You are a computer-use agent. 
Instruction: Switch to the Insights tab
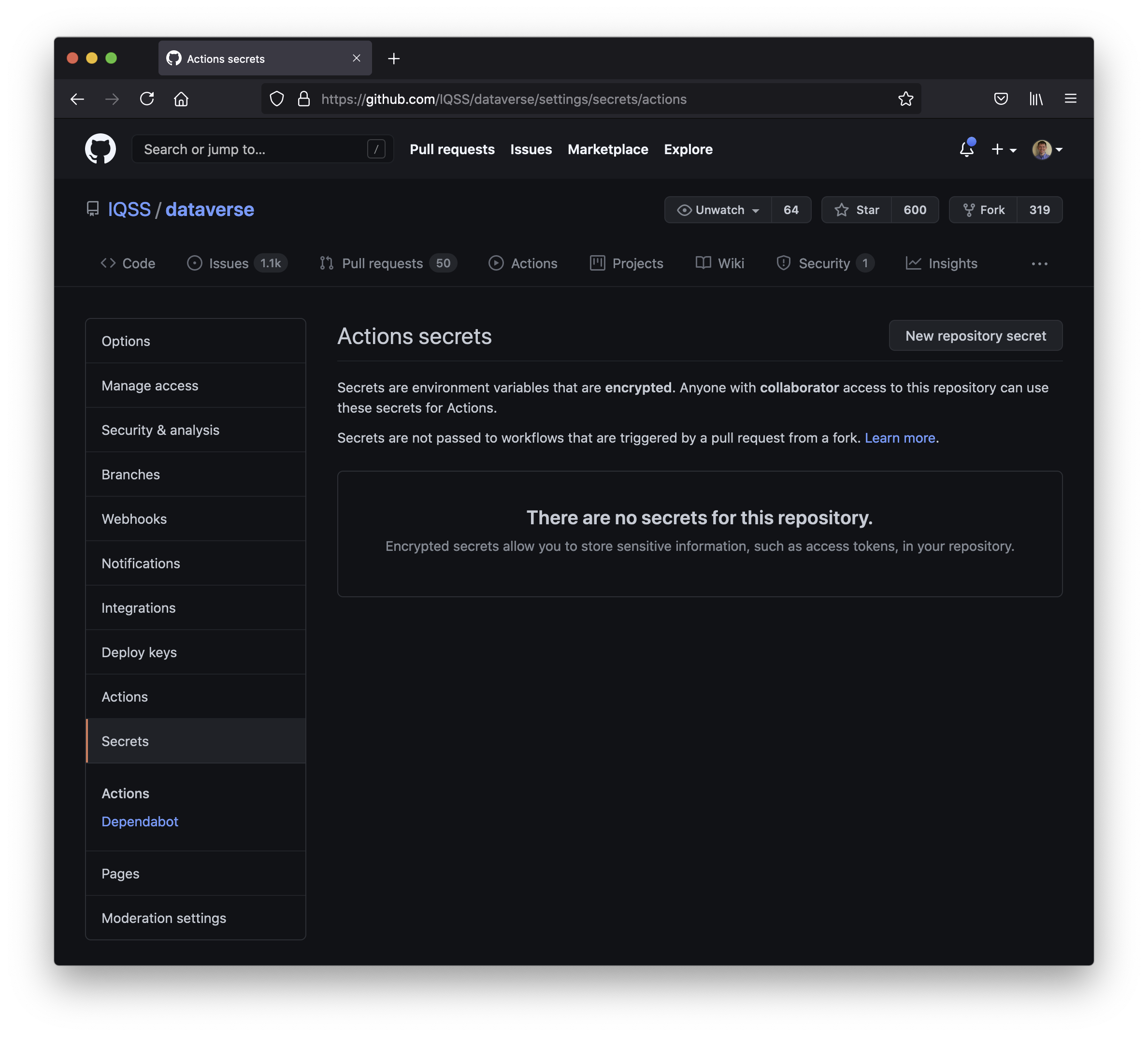point(941,264)
